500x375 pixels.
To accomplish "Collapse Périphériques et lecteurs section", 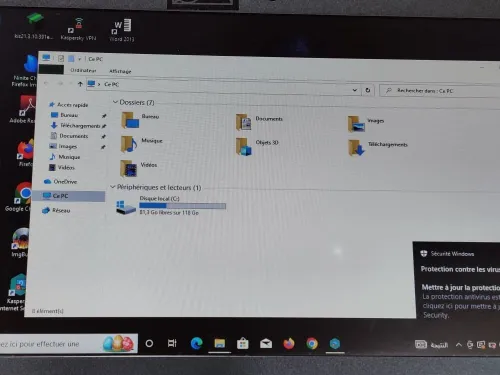I will pos(113,187).
